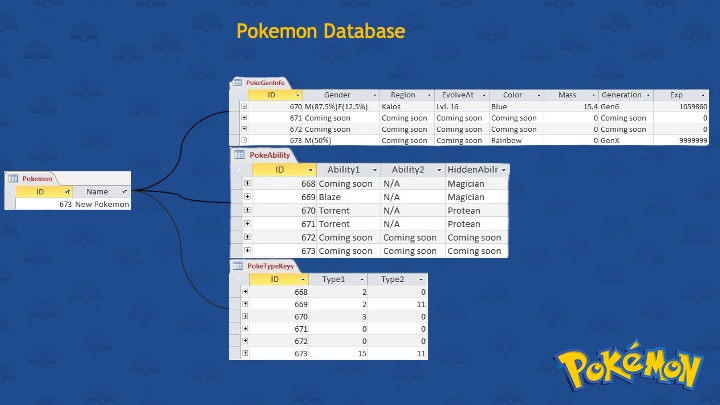This screenshot has height=405, width=720.
Task: Expand row 668 in PokeTypeKeys
Action: pyautogui.click(x=245, y=292)
